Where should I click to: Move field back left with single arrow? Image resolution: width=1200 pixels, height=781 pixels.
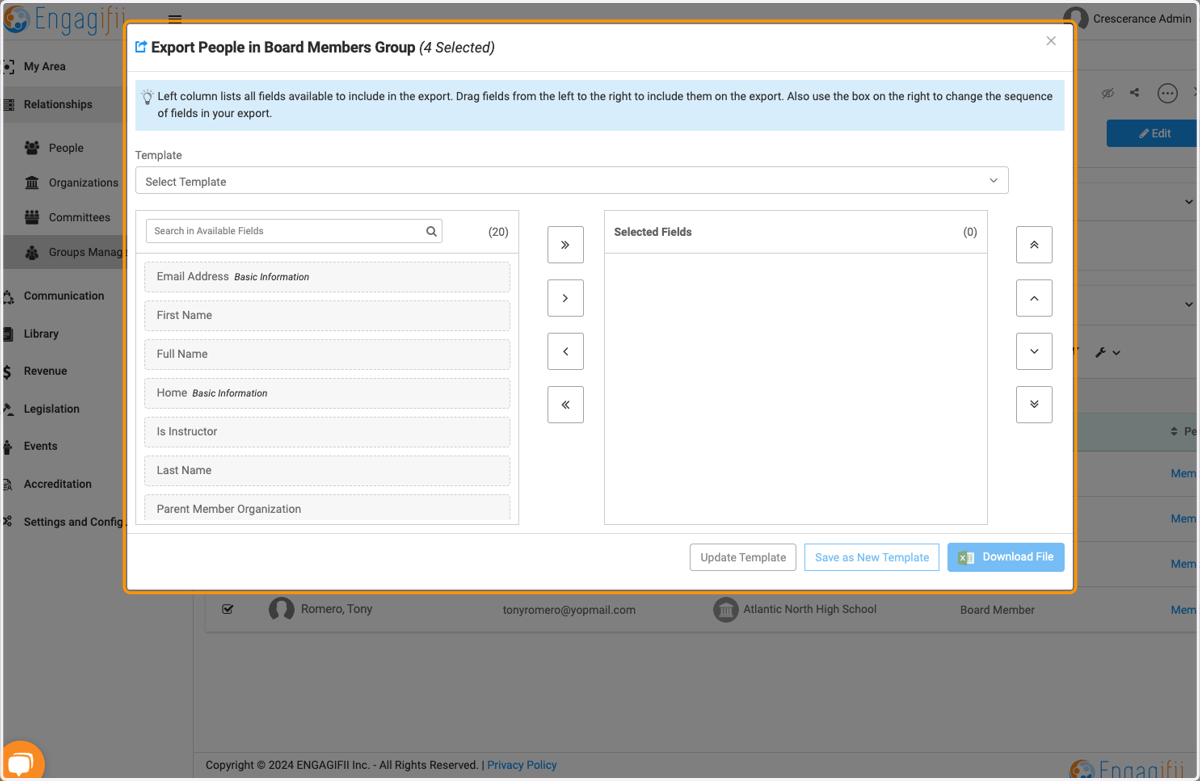click(x=565, y=351)
